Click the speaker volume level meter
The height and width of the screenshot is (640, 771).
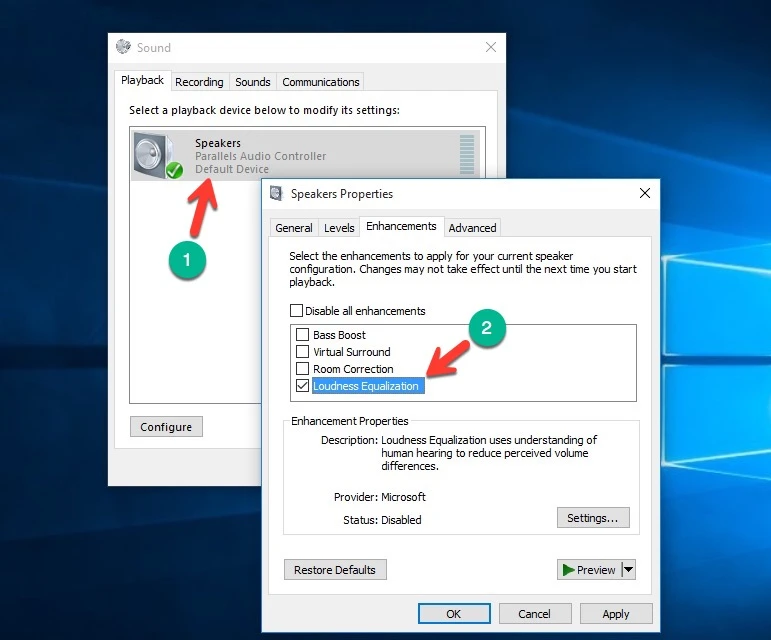tap(467, 156)
